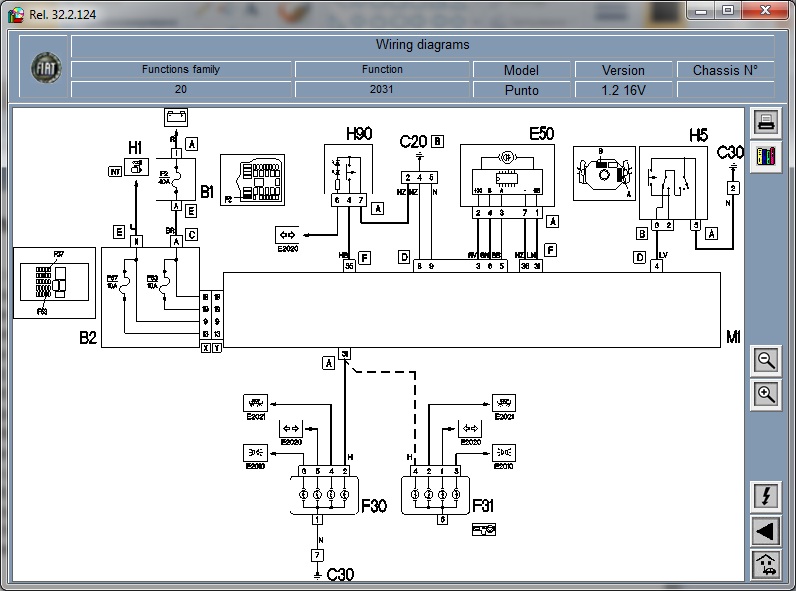Select the Version field 1.2 16V
Screen dimensions: 796x591
(x=623, y=90)
